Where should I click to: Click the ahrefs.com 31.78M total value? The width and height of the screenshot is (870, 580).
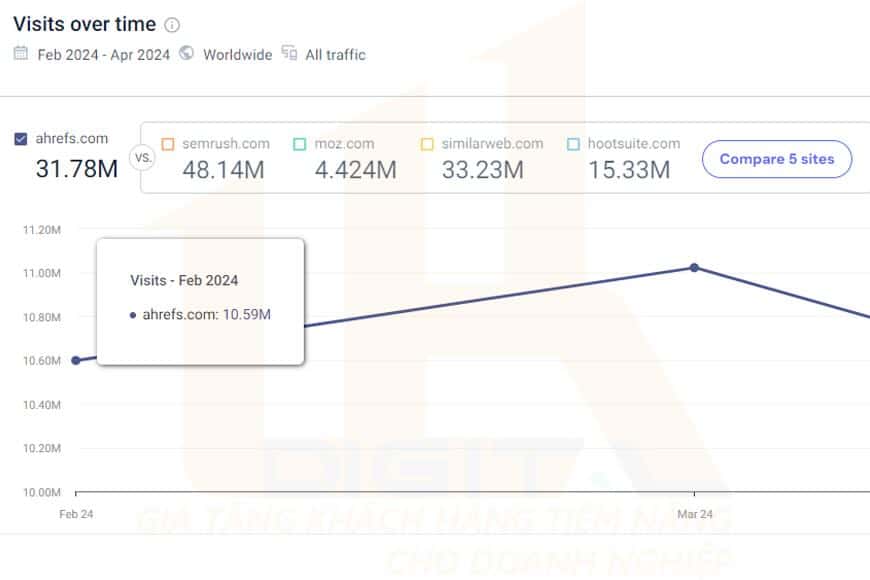pos(77,169)
